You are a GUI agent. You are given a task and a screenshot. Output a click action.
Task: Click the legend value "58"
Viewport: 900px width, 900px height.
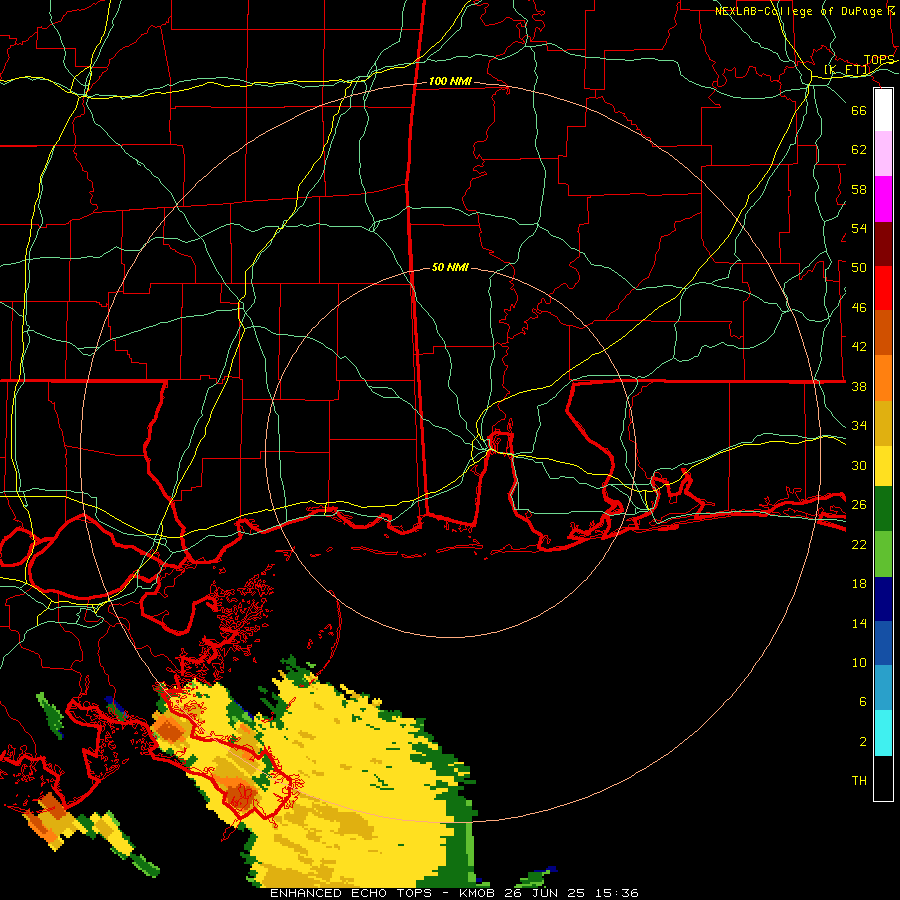(x=859, y=189)
